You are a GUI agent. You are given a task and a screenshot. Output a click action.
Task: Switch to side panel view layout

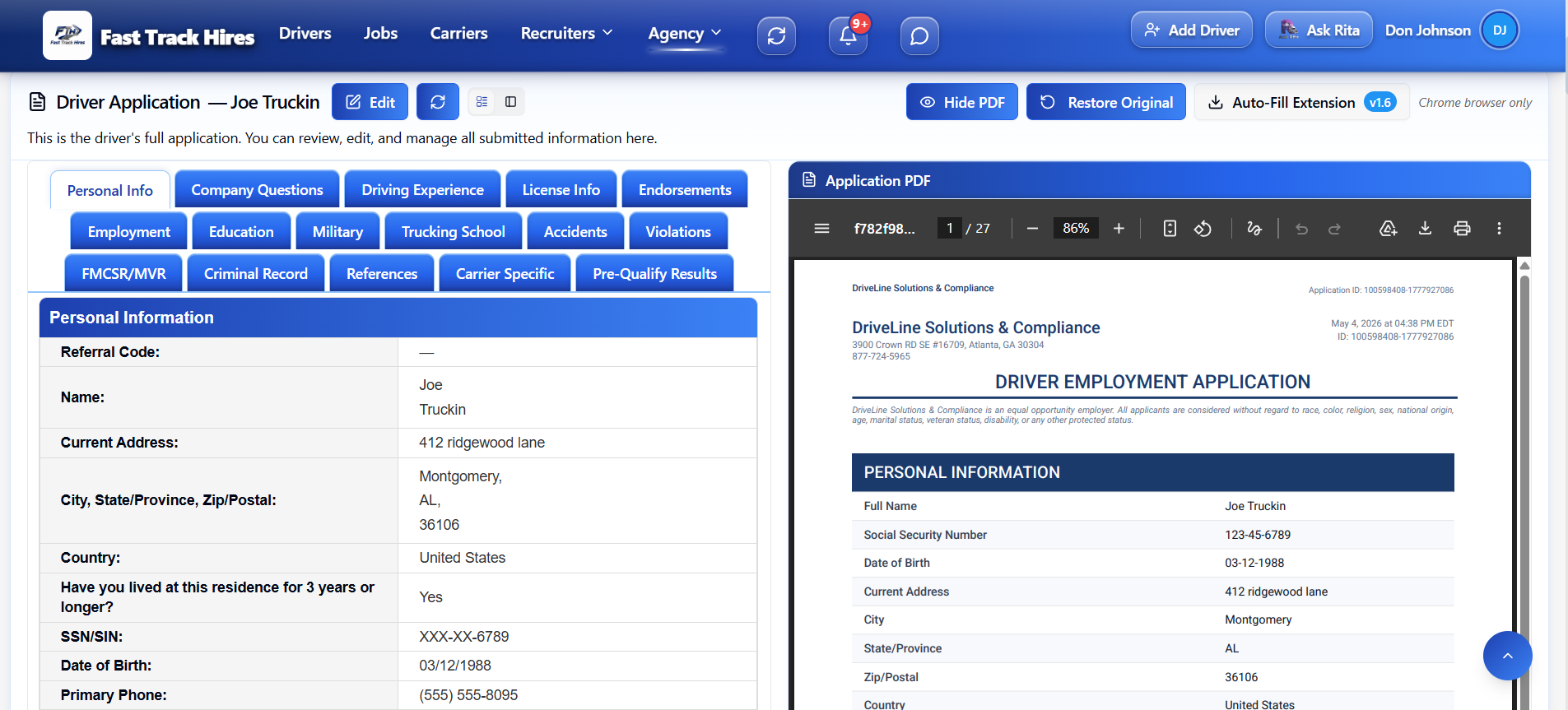coord(510,101)
